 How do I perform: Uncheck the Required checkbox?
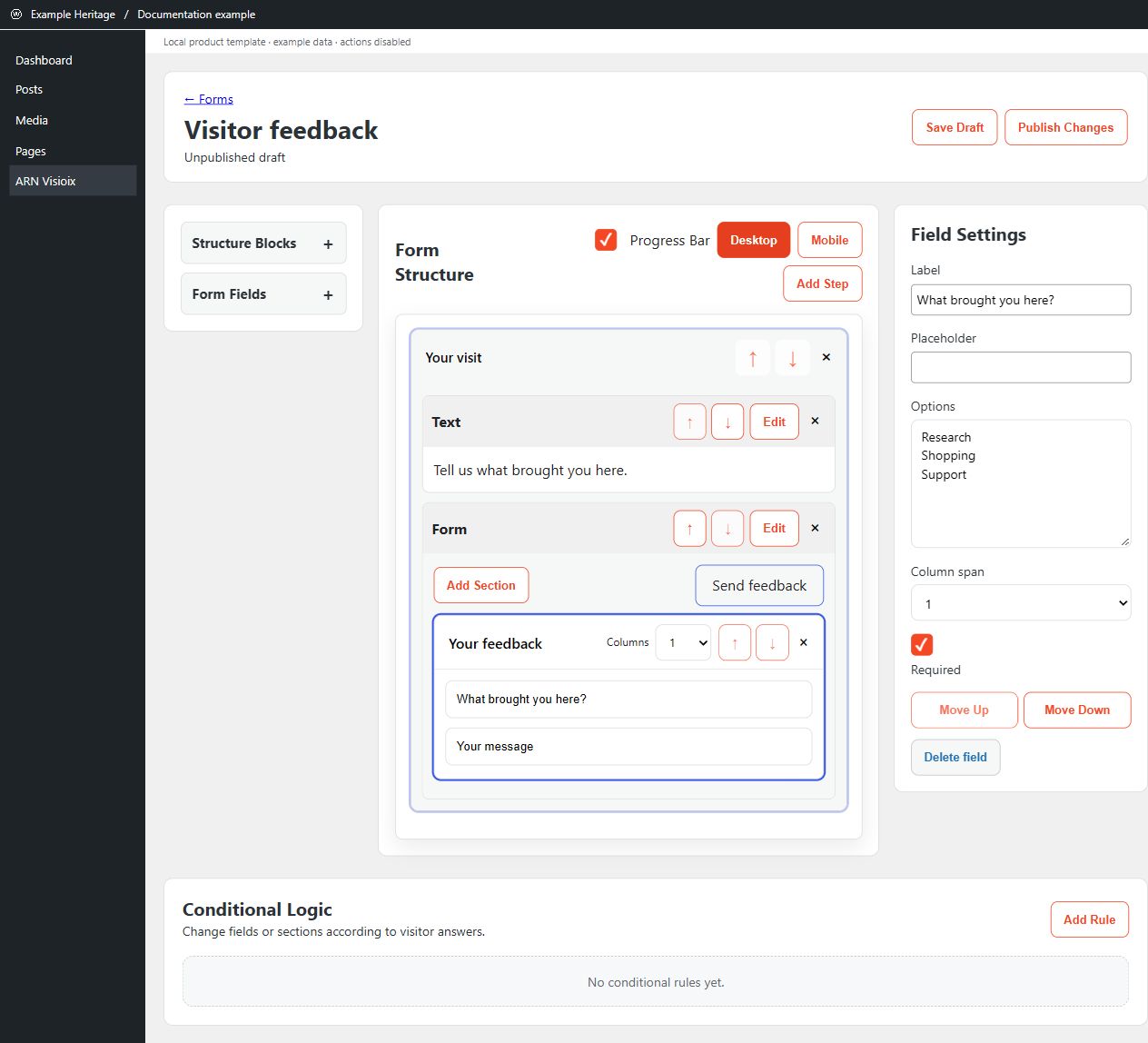point(922,644)
